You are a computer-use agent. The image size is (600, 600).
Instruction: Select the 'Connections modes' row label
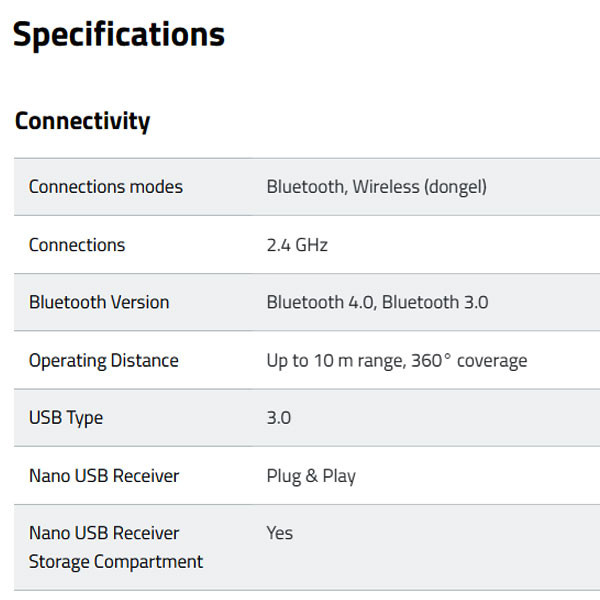(105, 187)
